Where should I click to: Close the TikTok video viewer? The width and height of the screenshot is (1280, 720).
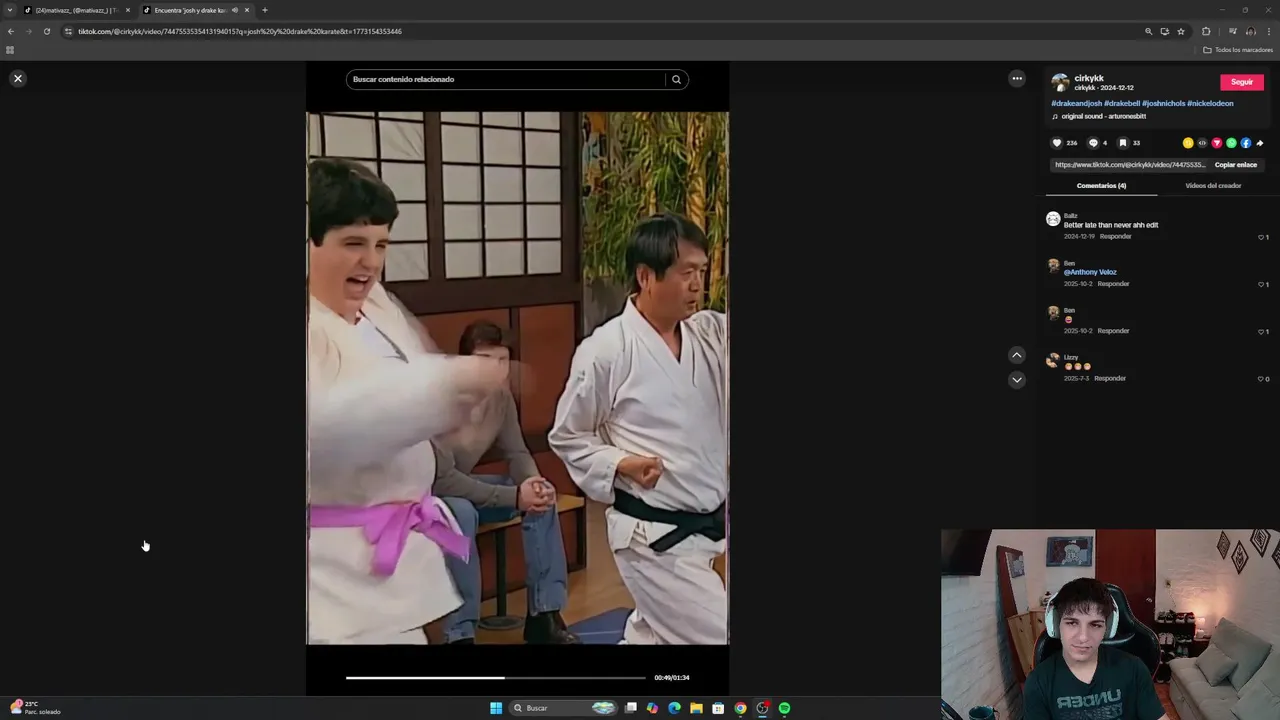pyautogui.click(x=17, y=78)
